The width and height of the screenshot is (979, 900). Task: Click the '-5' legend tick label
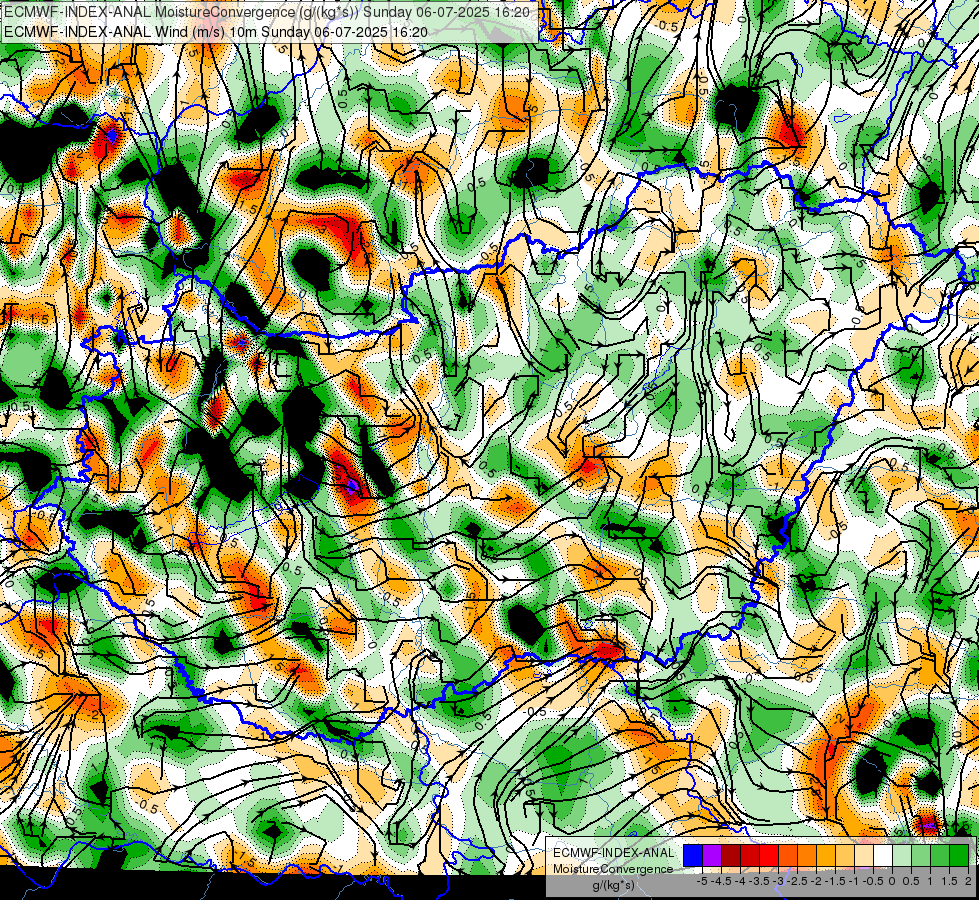point(702,881)
